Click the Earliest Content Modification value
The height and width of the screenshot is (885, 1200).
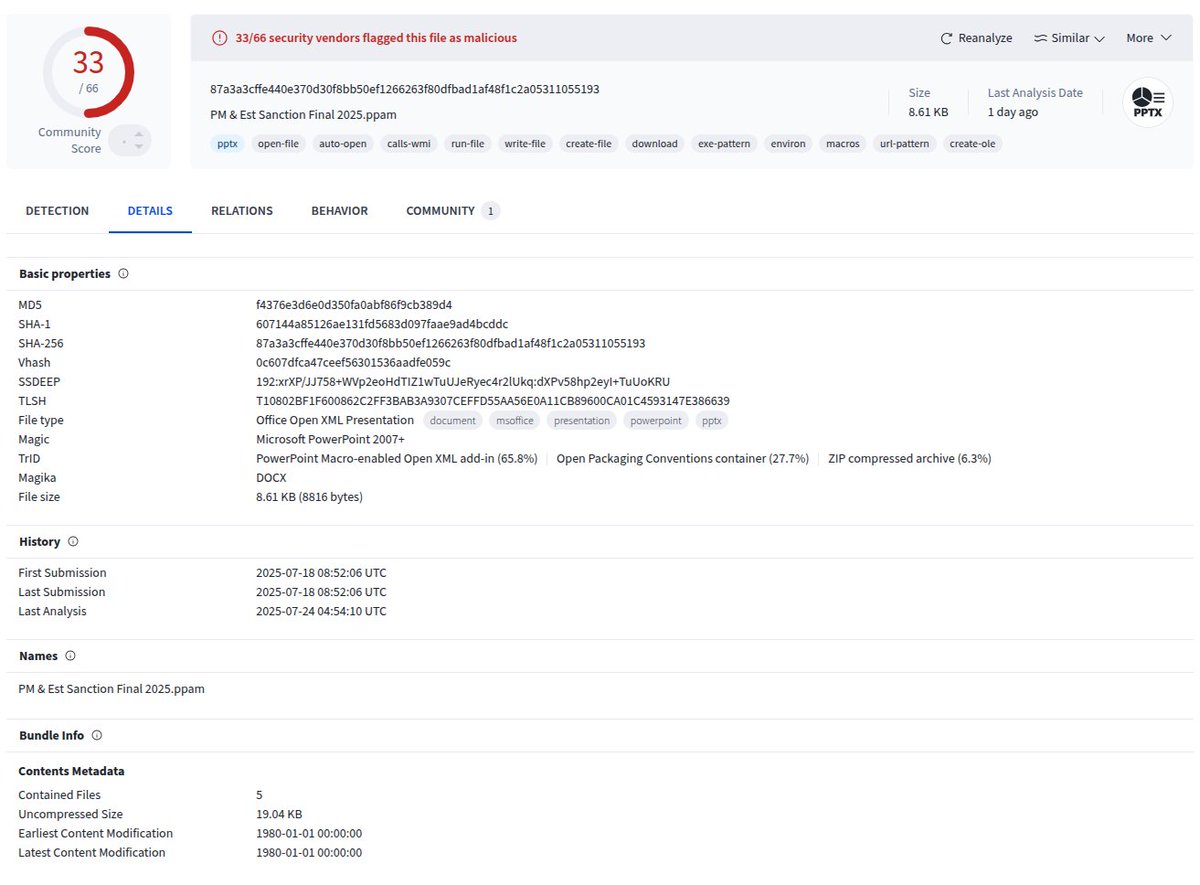tap(309, 833)
